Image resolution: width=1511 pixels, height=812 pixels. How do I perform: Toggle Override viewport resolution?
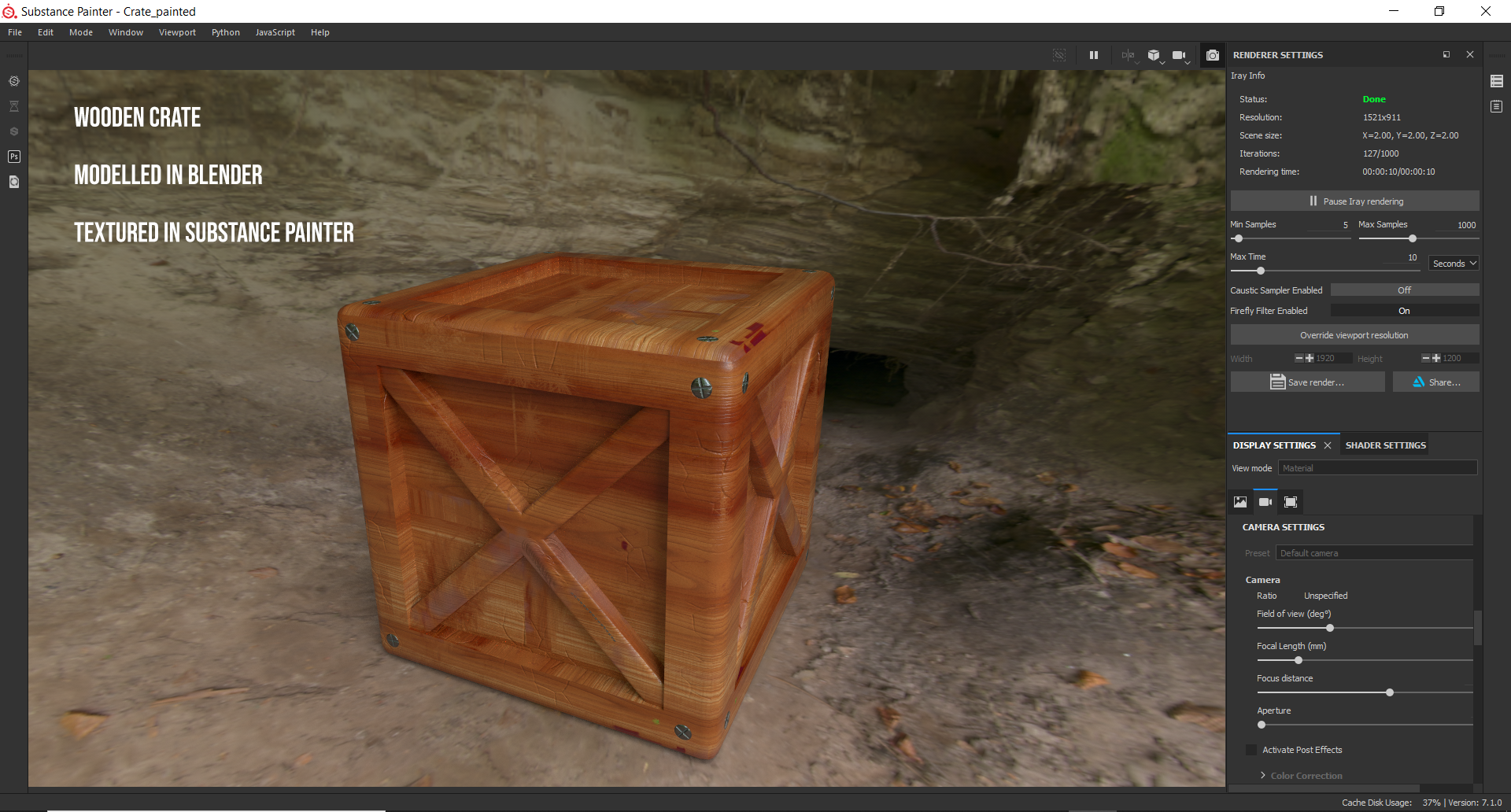(1354, 335)
